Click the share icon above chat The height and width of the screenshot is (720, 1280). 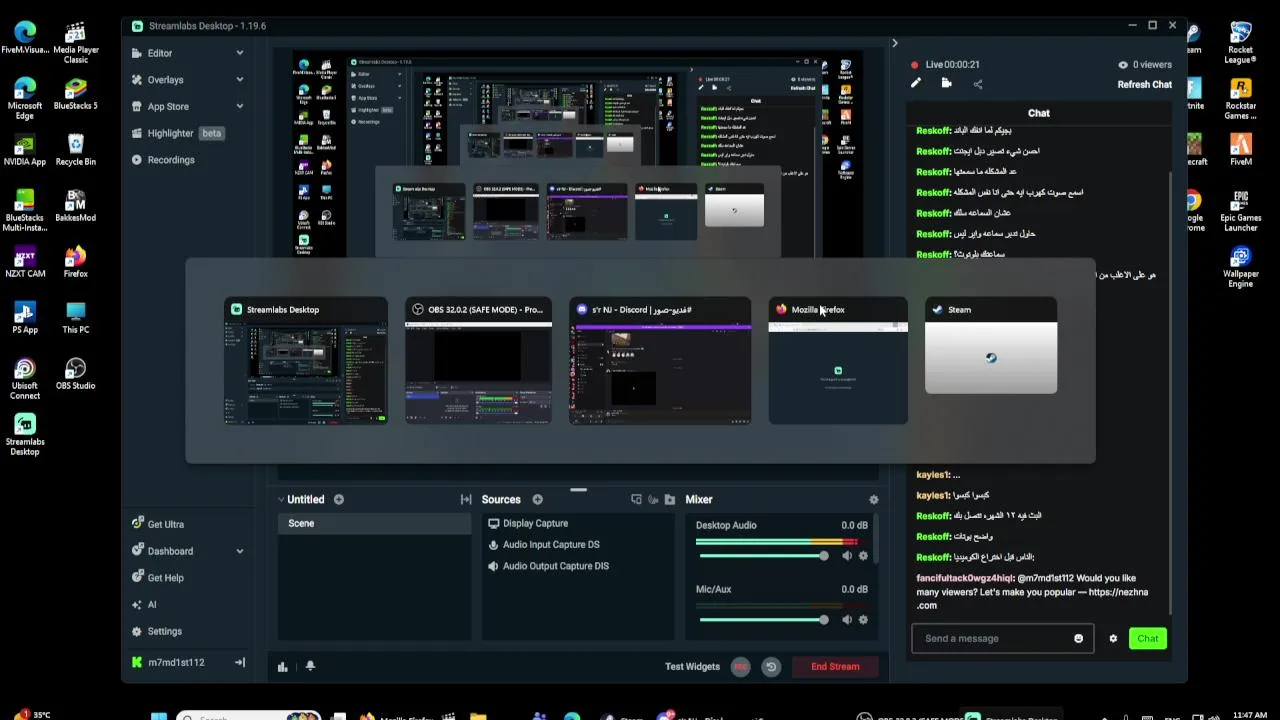click(x=978, y=84)
